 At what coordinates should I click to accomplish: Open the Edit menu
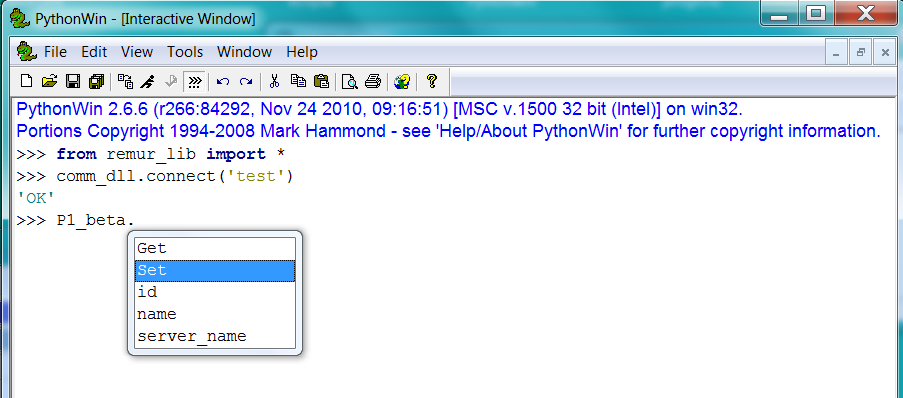94,52
